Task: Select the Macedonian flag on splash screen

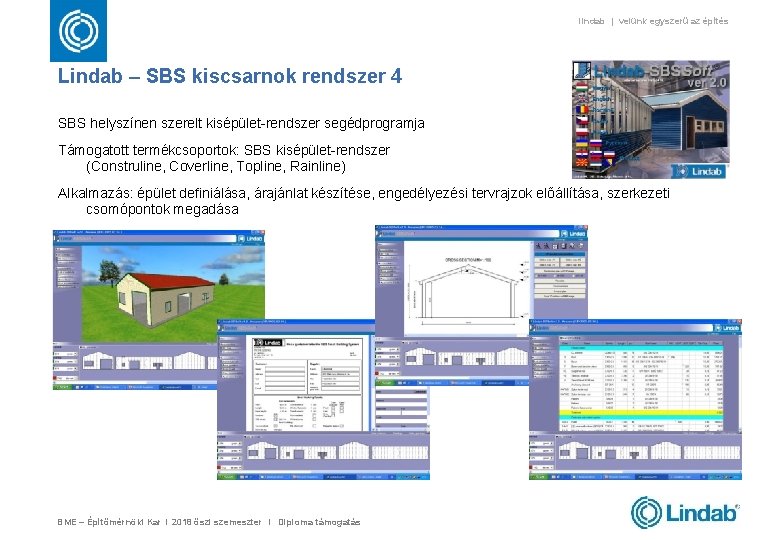Action: pyautogui.click(x=582, y=163)
